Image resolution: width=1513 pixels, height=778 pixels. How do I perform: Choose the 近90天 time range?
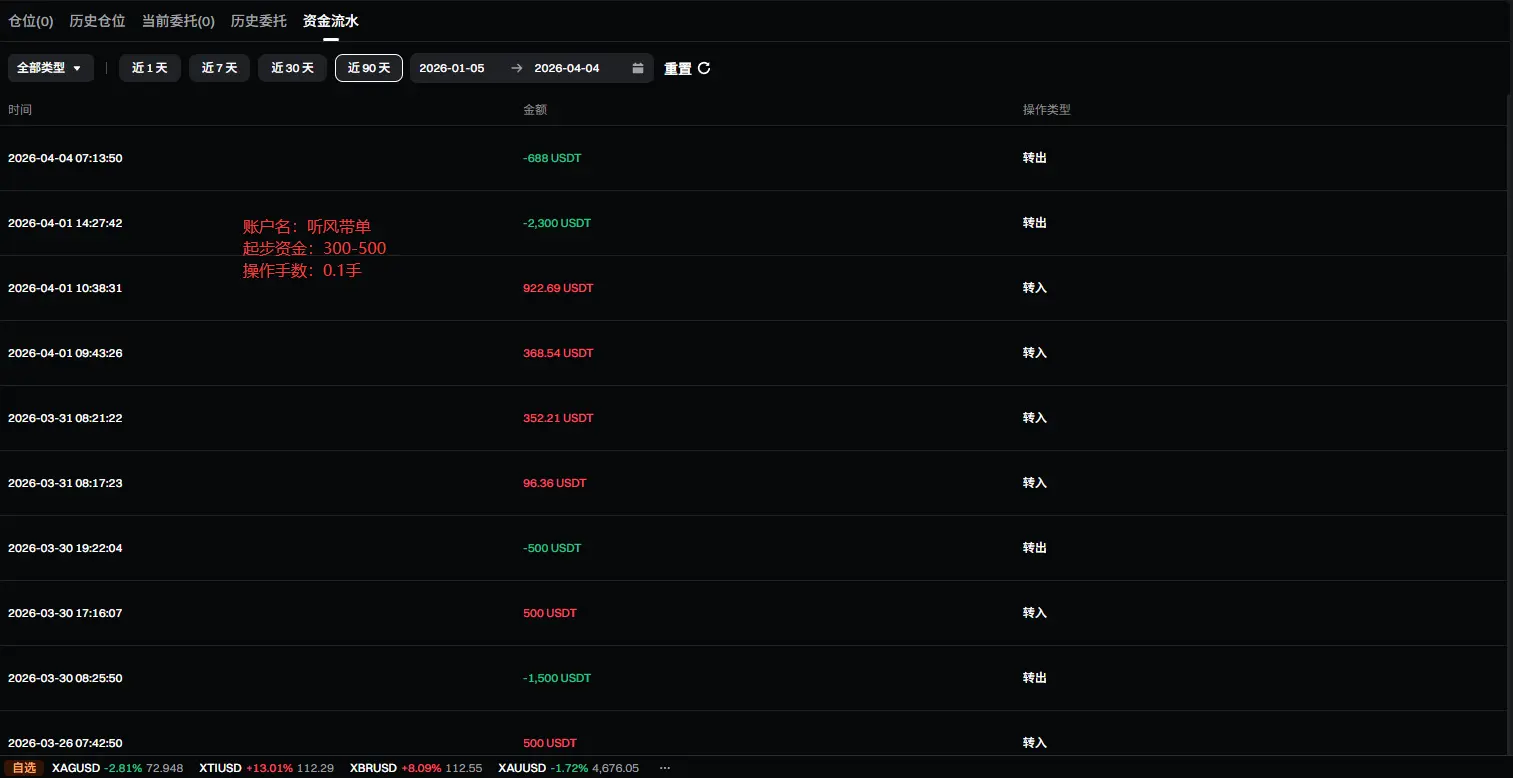(369, 68)
